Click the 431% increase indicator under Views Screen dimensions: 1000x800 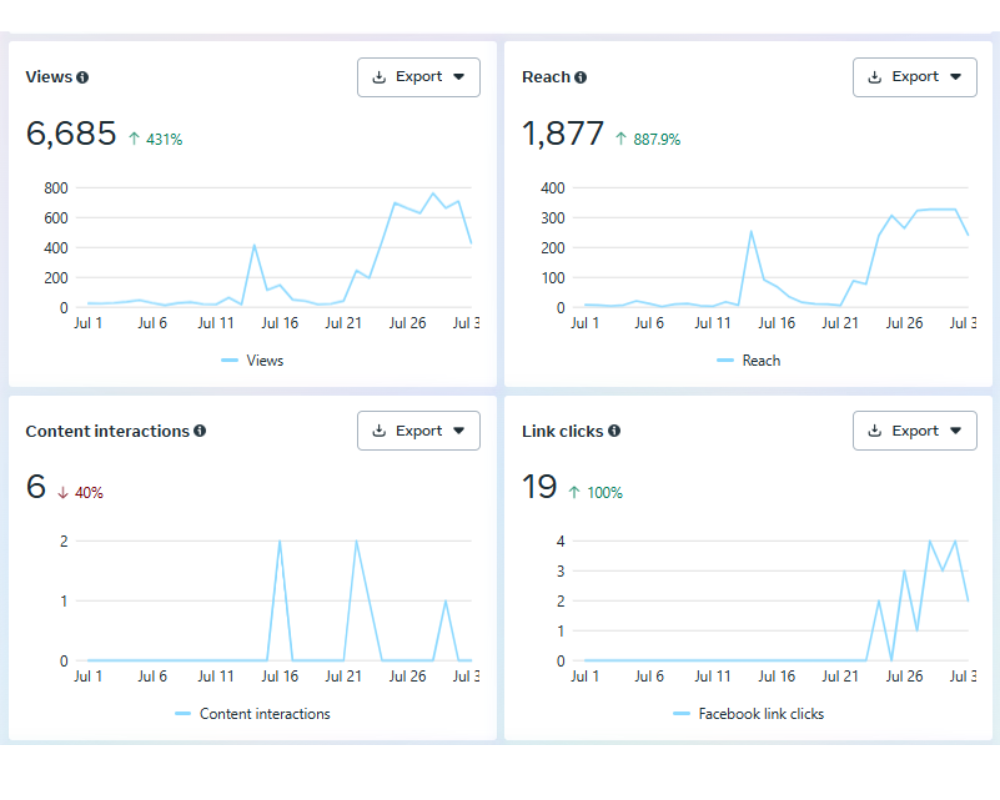pos(156,139)
